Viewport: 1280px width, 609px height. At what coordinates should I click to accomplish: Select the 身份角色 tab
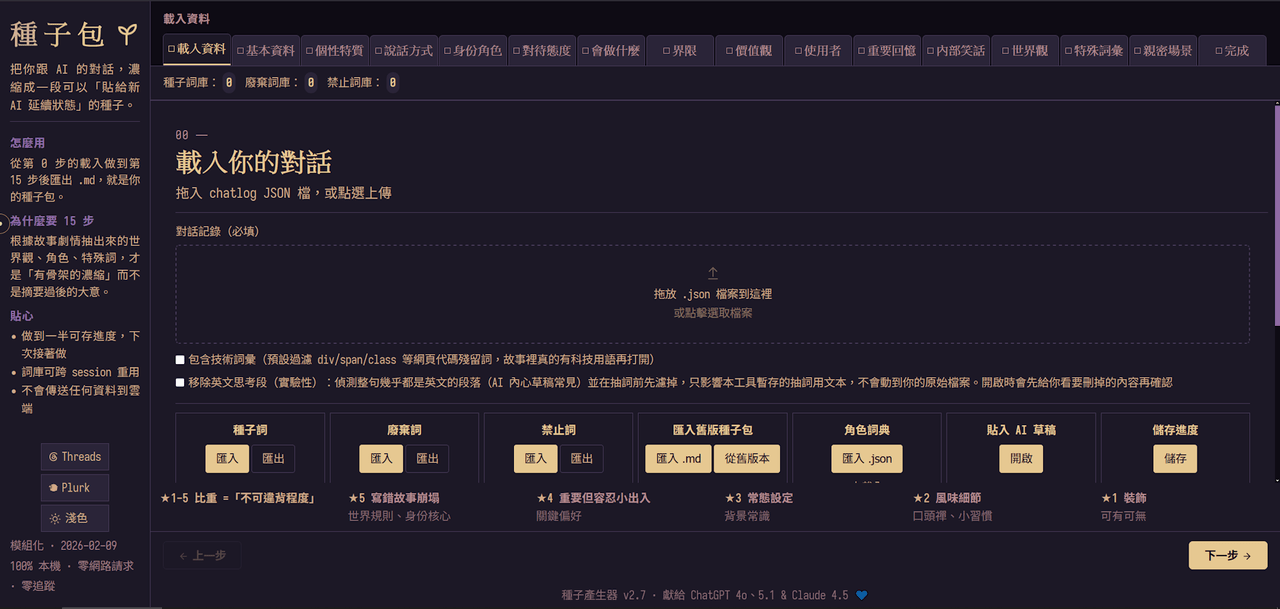[x=473, y=50]
